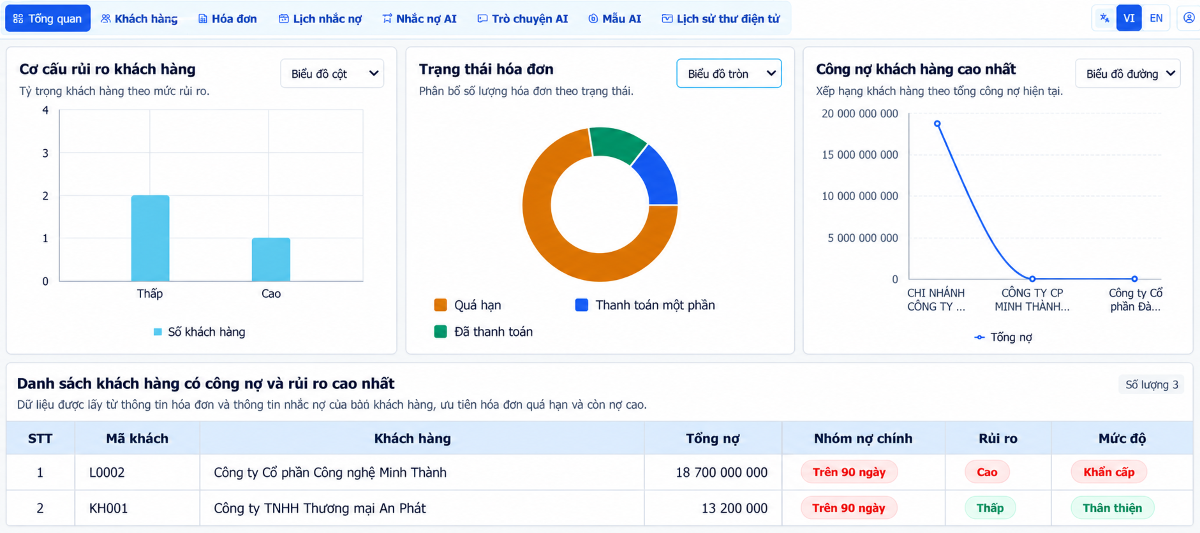Click the debt amount 18 700 000 000
The image size is (1200, 533).
(722, 472)
